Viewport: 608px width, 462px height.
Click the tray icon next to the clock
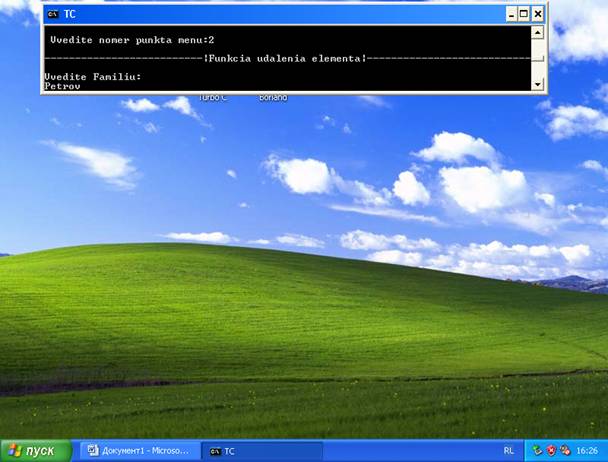(x=564, y=451)
